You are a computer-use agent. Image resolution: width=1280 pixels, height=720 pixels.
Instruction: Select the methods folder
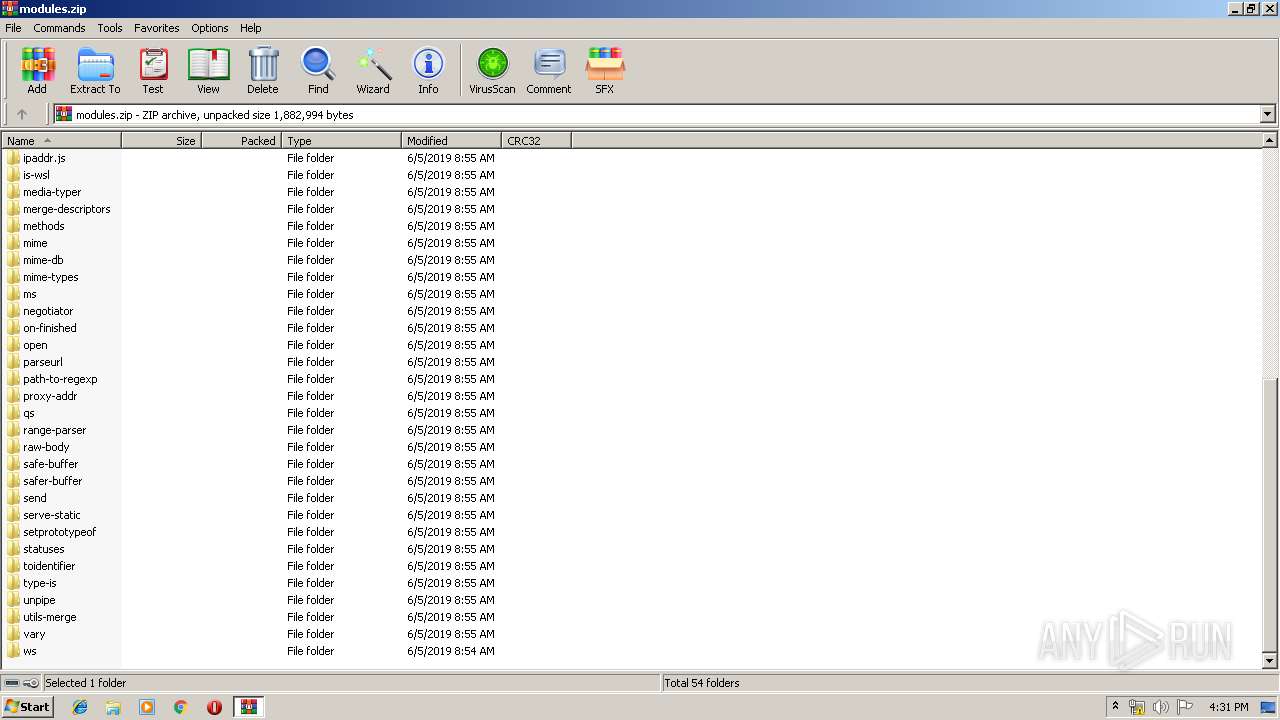pos(44,226)
